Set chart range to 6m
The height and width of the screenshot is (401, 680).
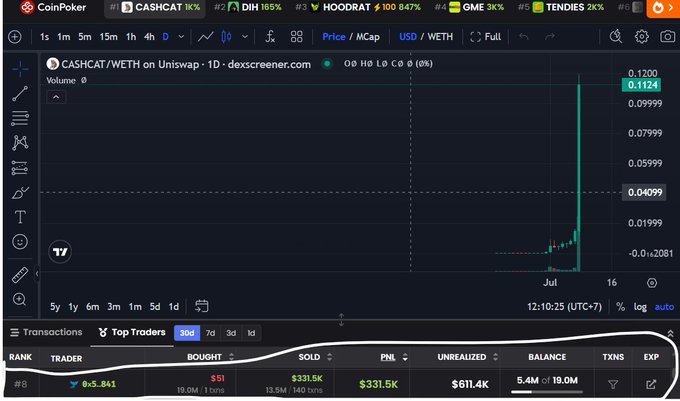(92, 306)
